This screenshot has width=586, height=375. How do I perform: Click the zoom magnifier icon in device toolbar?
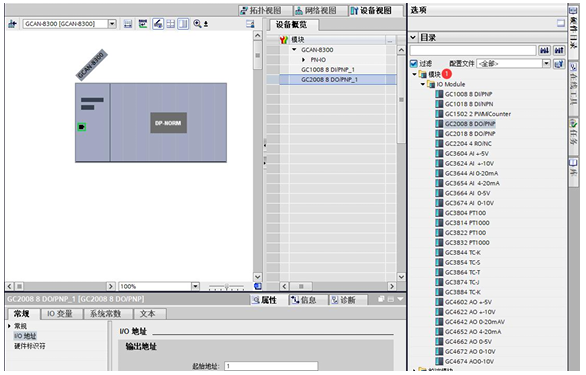197,24
